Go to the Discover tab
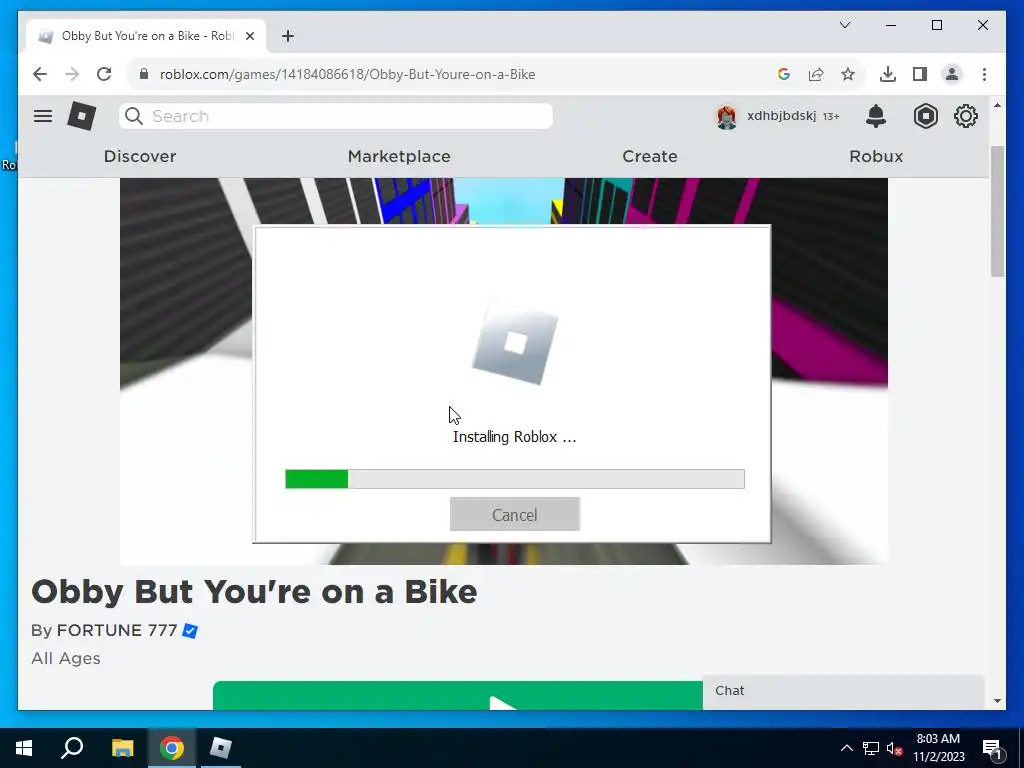The width and height of the screenshot is (1024, 768). point(140,157)
